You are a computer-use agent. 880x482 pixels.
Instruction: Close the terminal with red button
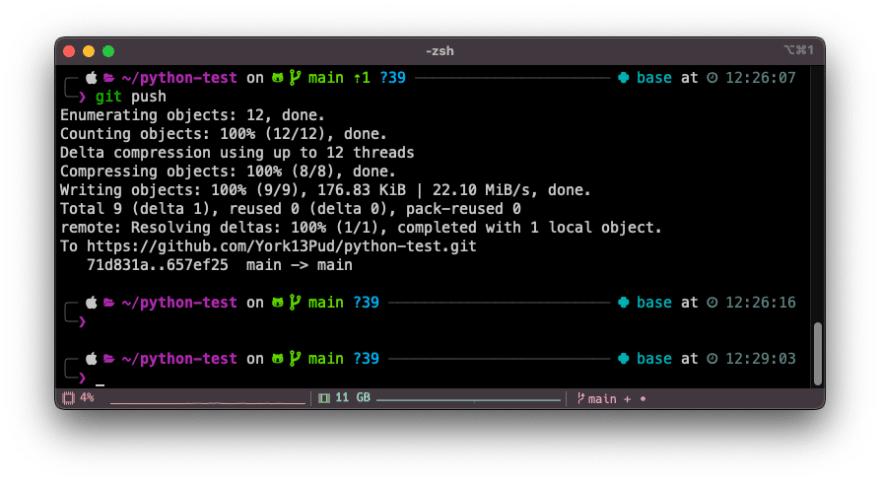[69, 51]
